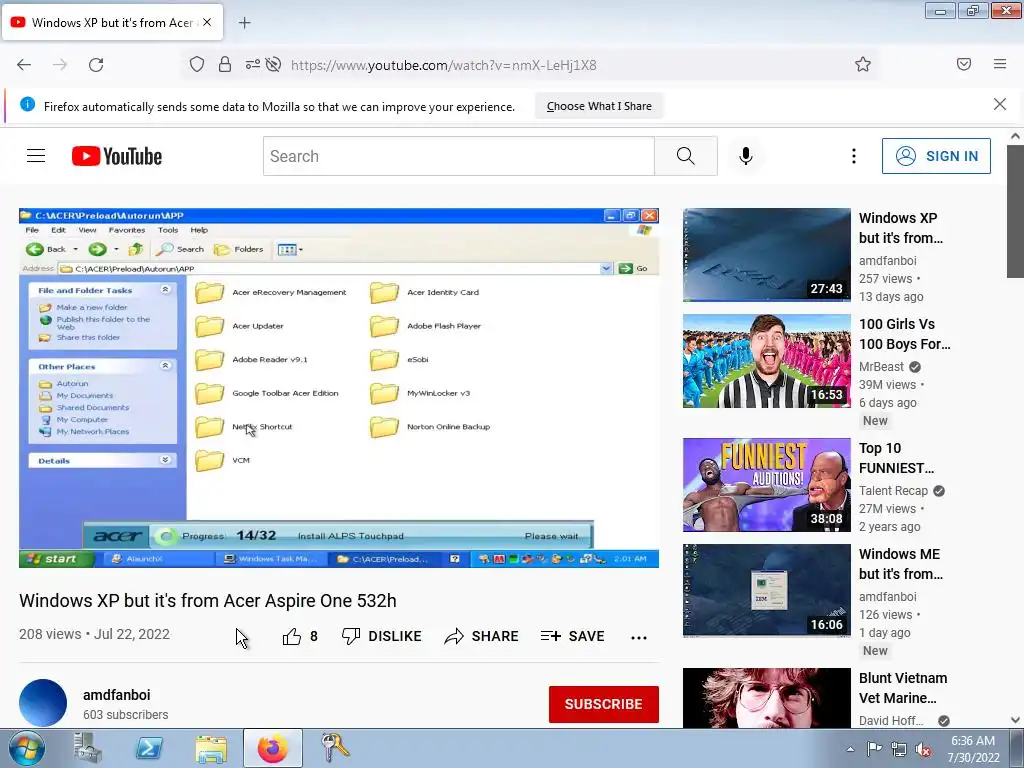Open Firefox application menu

pos(1000,64)
